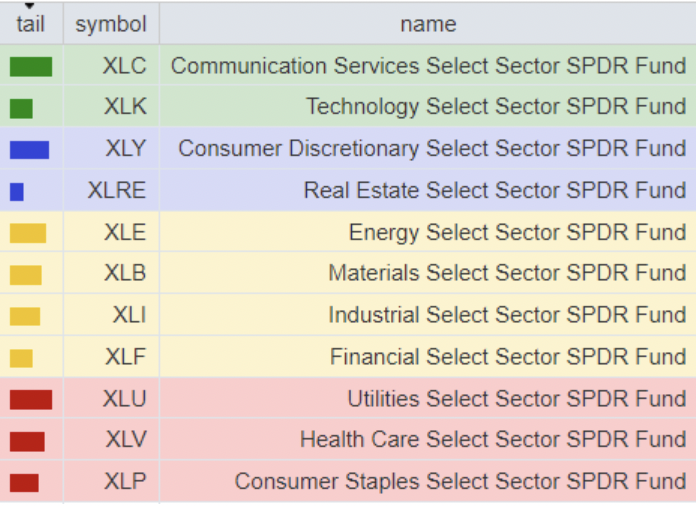Open Technology Select Sector SPDR Fund

pyautogui.click(x=496, y=107)
